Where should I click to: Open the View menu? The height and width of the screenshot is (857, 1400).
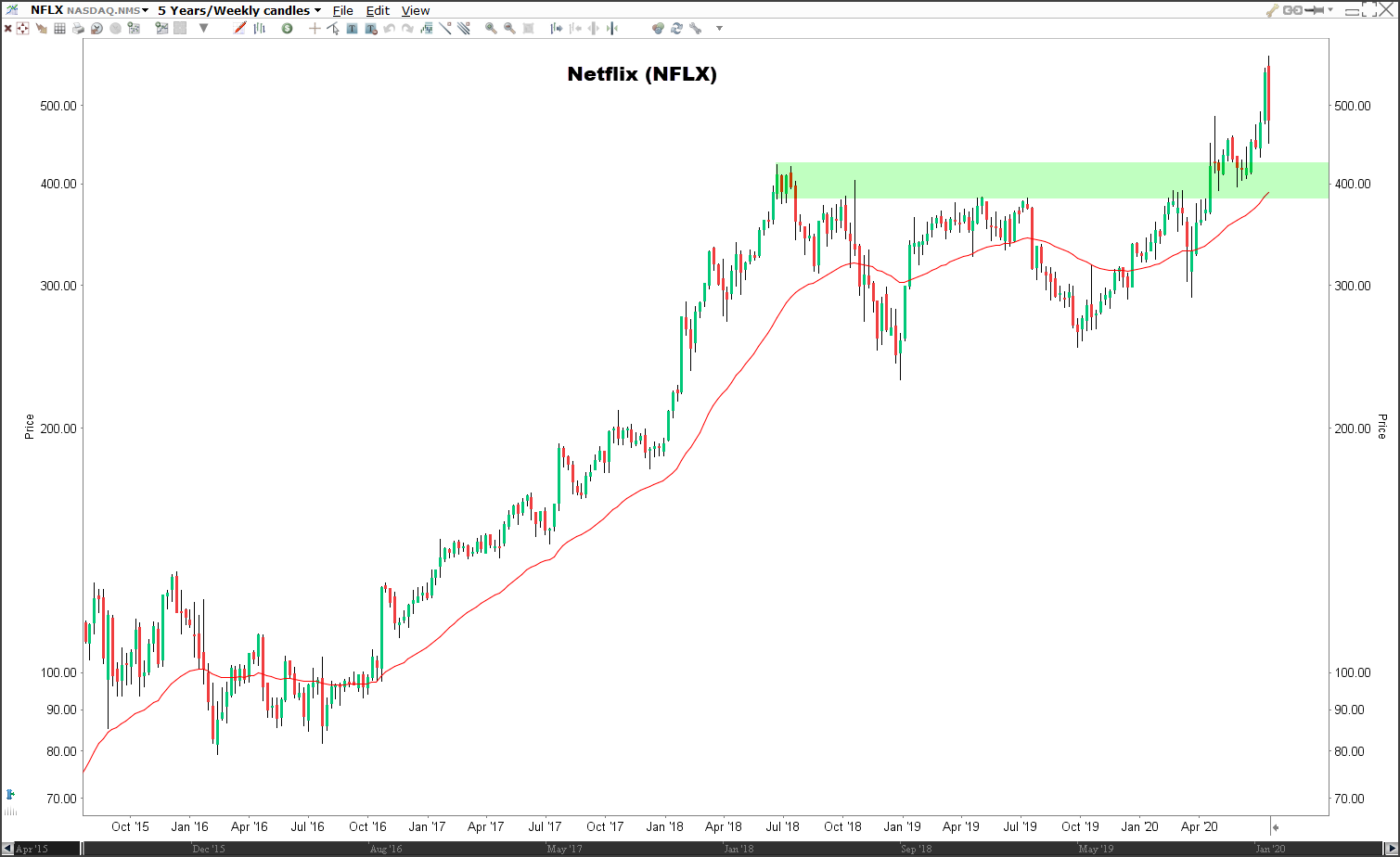point(416,11)
